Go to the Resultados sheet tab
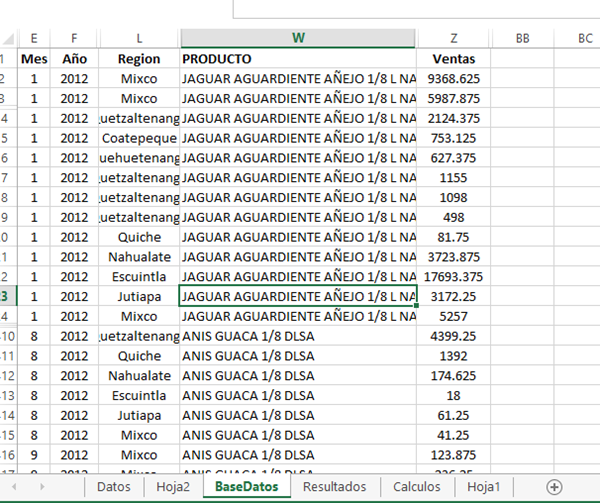 click(x=334, y=486)
